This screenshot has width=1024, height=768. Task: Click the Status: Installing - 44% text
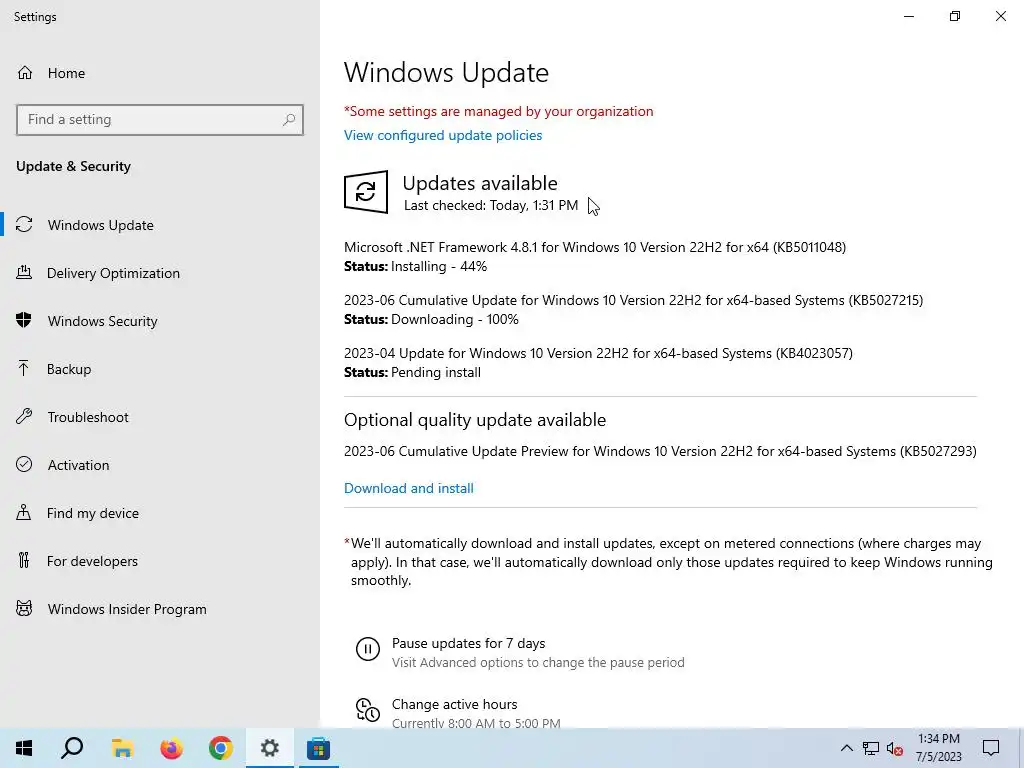(x=415, y=266)
